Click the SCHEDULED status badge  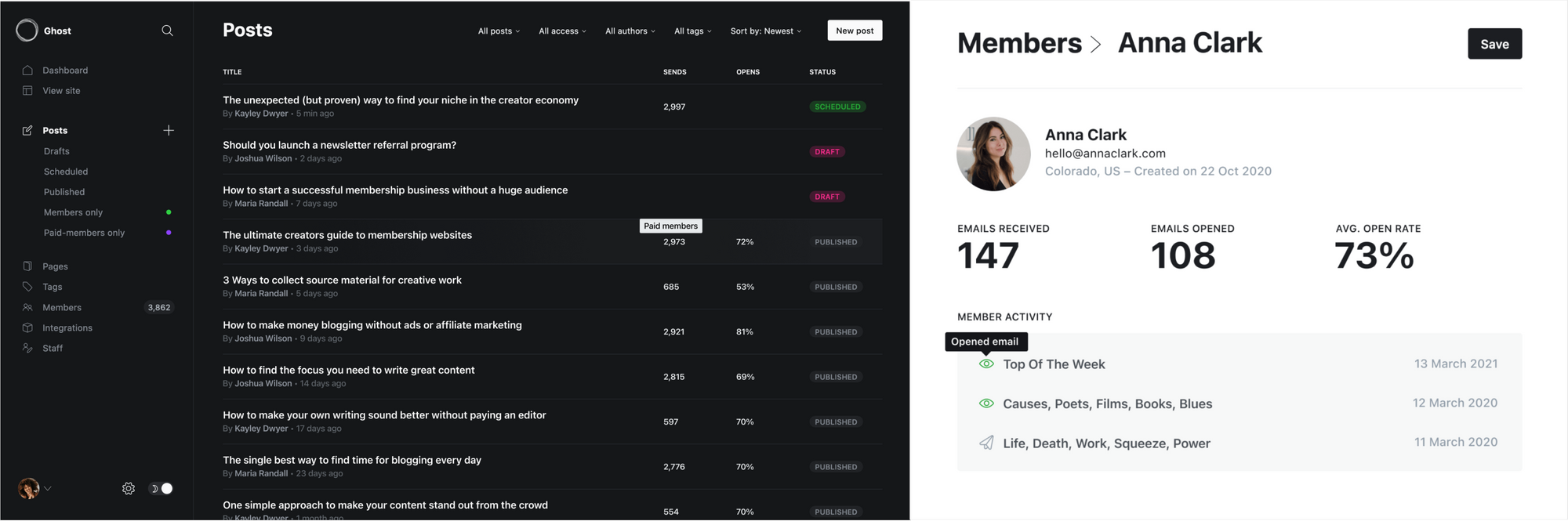click(x=837, y=107)
